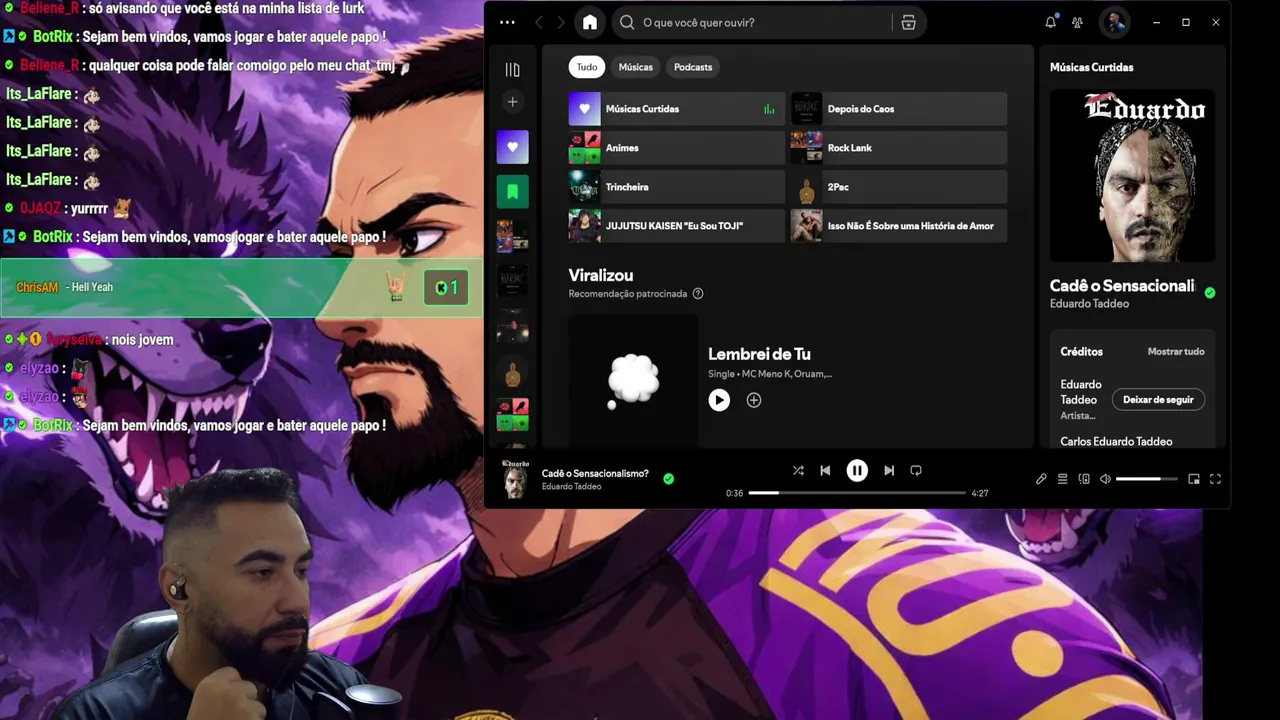The image size is (1280, 720).
Task: Click the now playing cover thumbnail
Action: click(515, 480)
